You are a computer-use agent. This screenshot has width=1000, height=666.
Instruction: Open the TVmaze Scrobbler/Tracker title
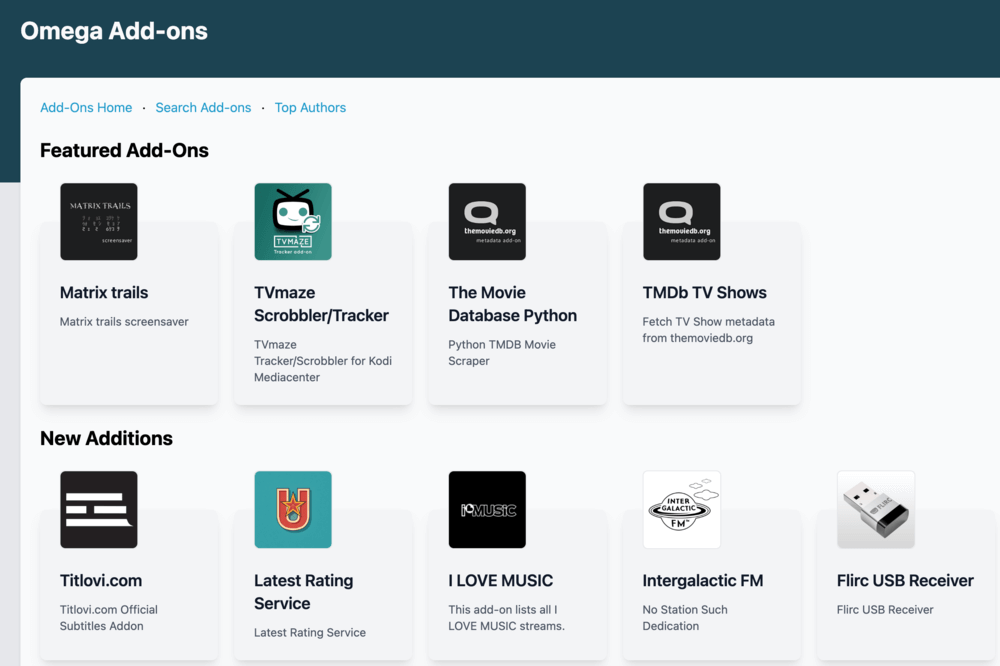[x=321, y=304]
